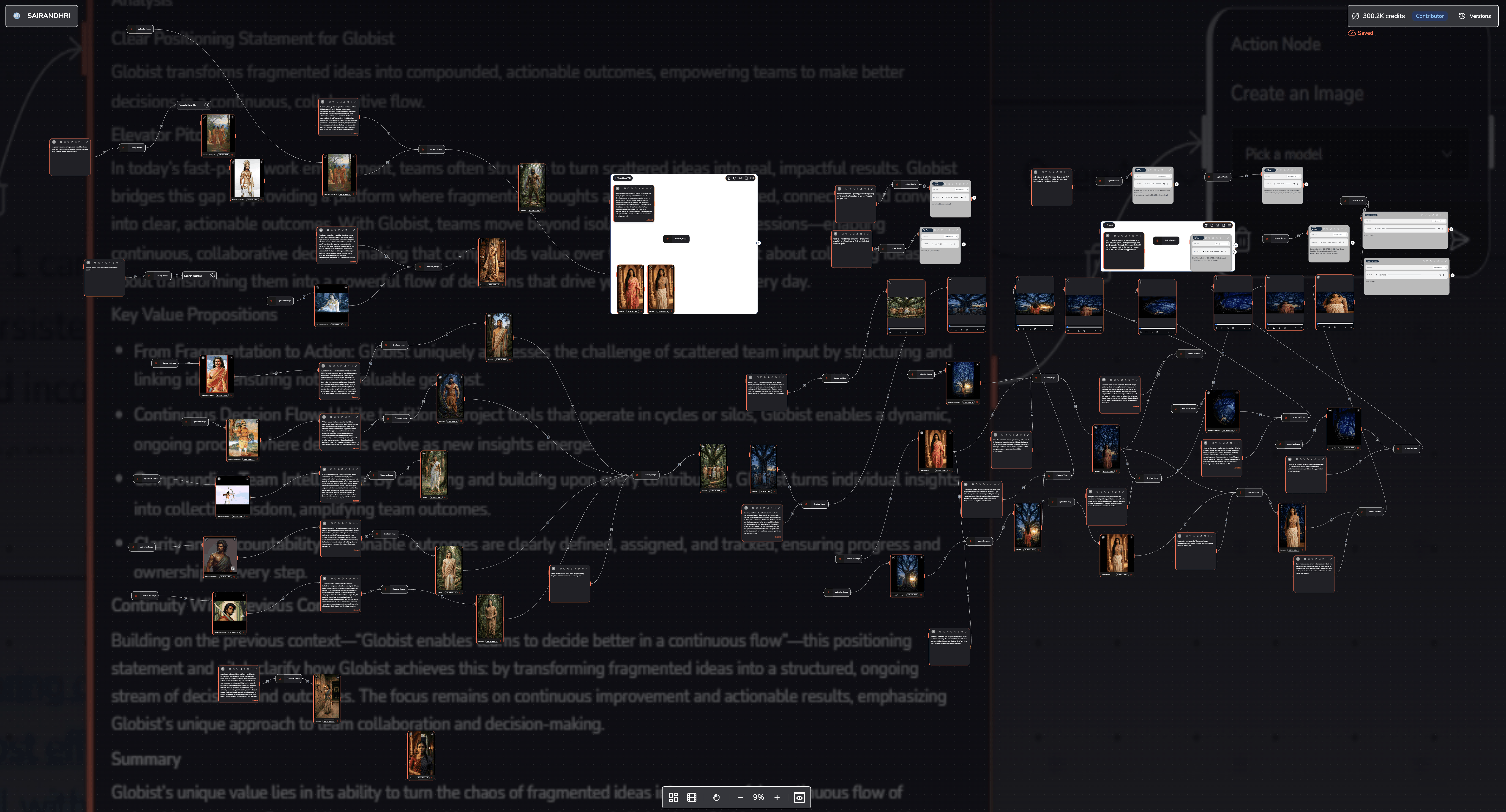1506x812 pixels.
Task: Delete the FINAL DRAUPADI group via trash icon
Action: (729, 178)
